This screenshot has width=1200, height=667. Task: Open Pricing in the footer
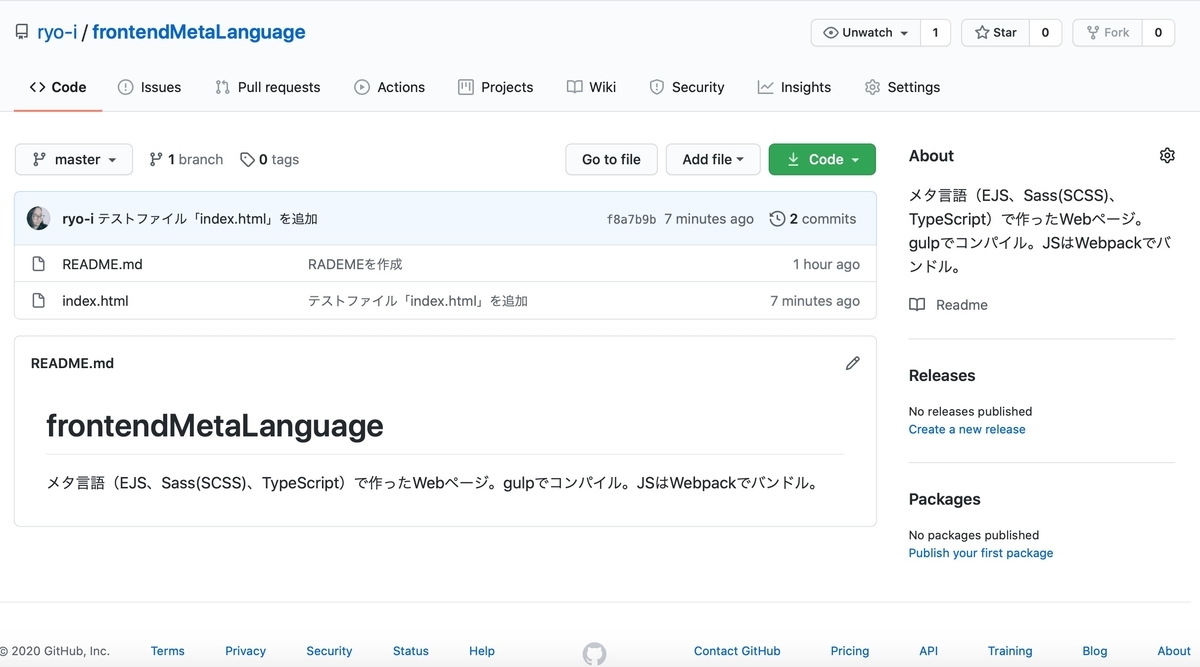(x=849, y=651)
